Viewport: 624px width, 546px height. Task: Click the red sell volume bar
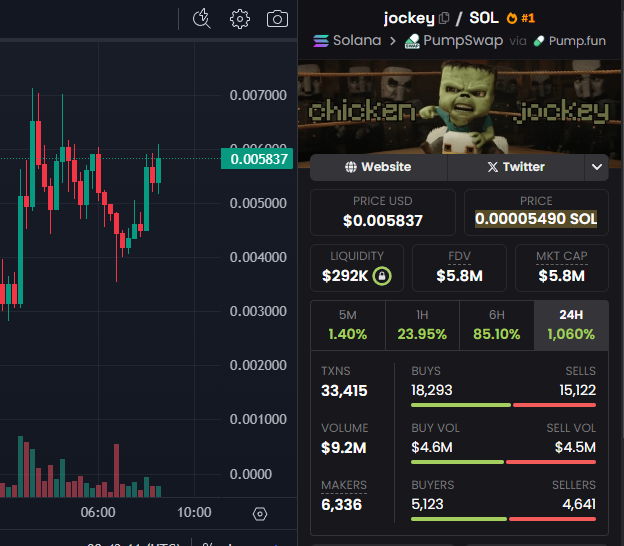click(551, 462)
